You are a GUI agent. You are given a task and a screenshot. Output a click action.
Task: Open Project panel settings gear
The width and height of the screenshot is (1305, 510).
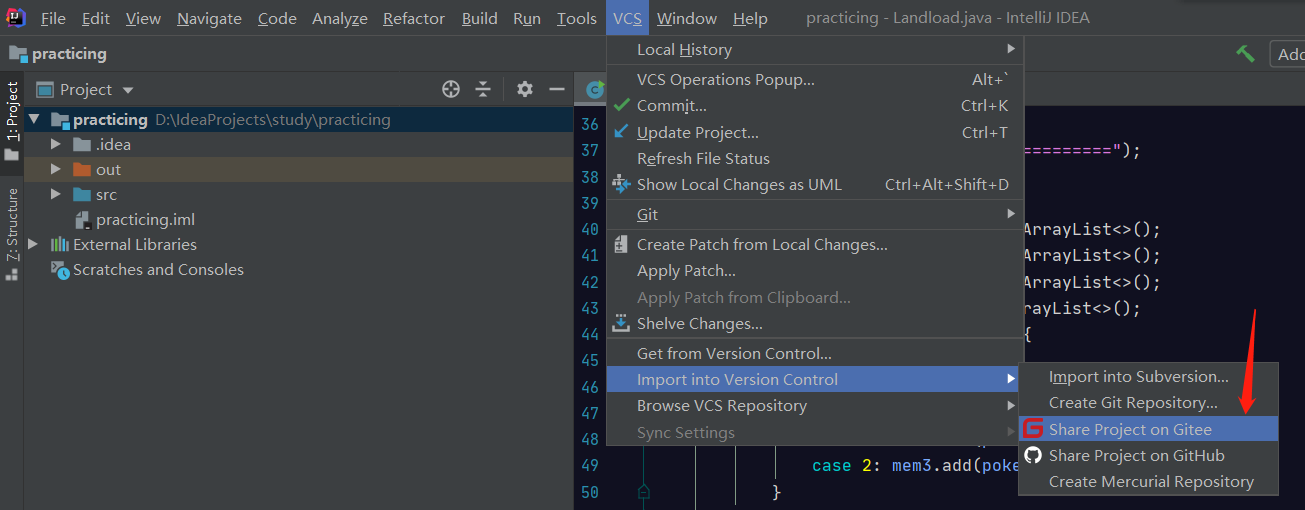click(x=525, y=90)
